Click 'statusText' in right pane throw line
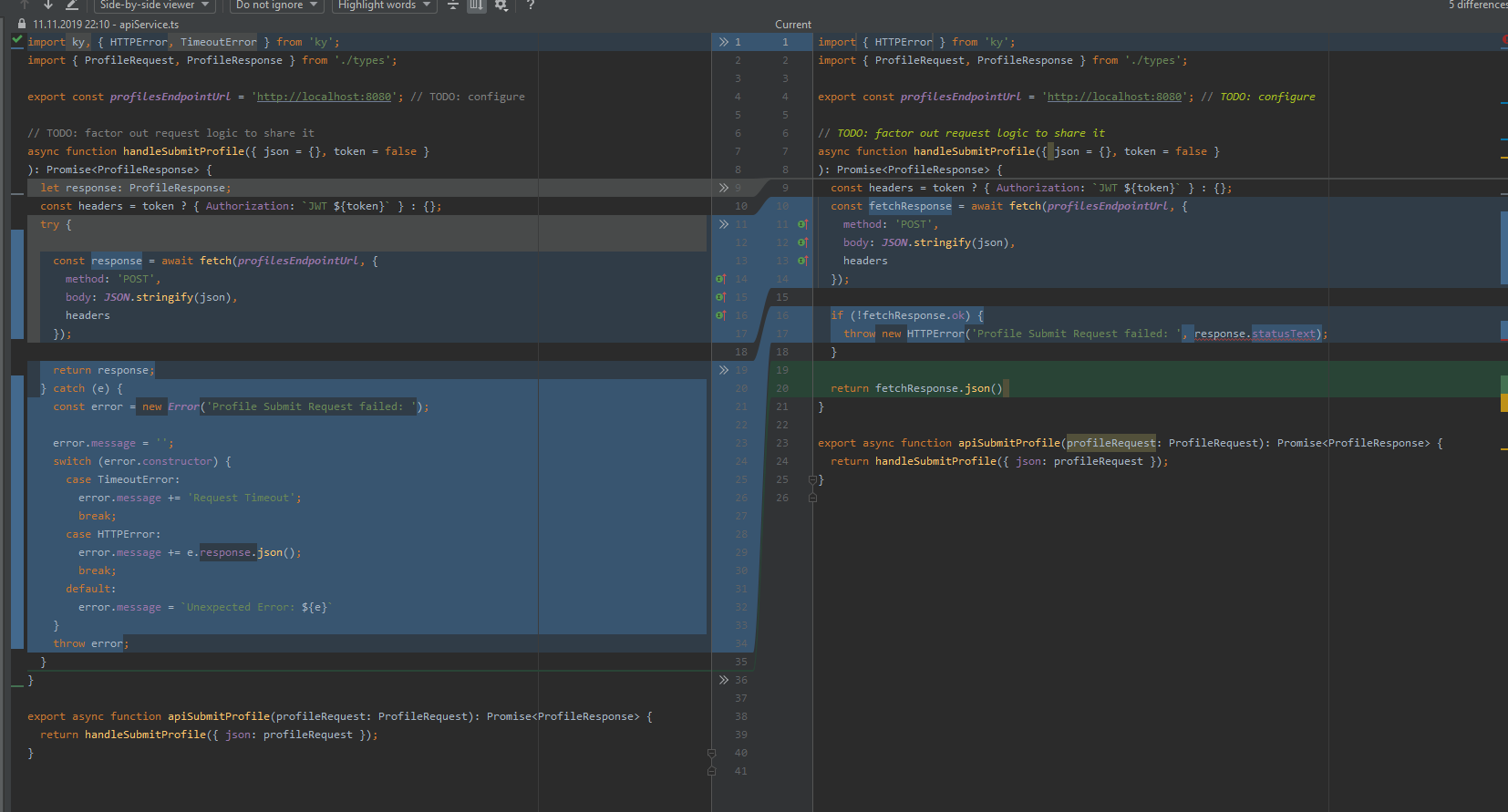 tap(1284, 334)
